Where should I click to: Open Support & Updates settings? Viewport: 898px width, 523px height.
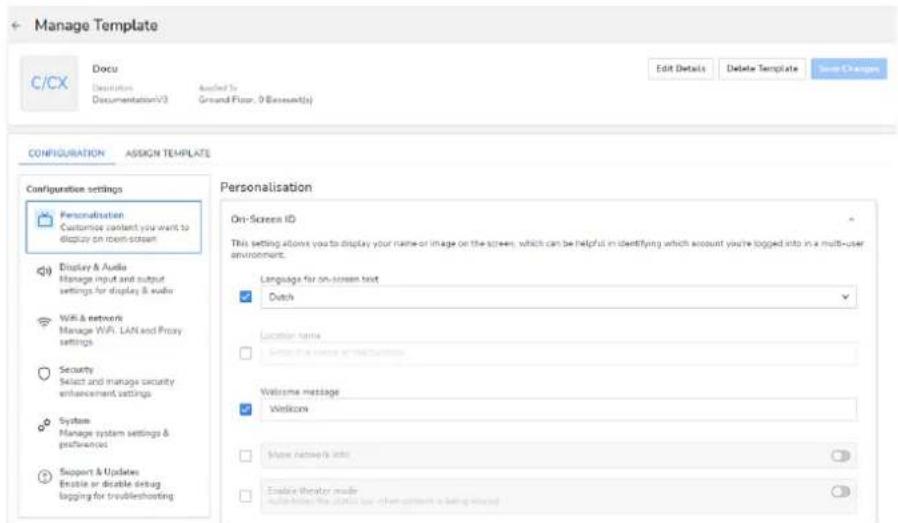tap(113, 484)
